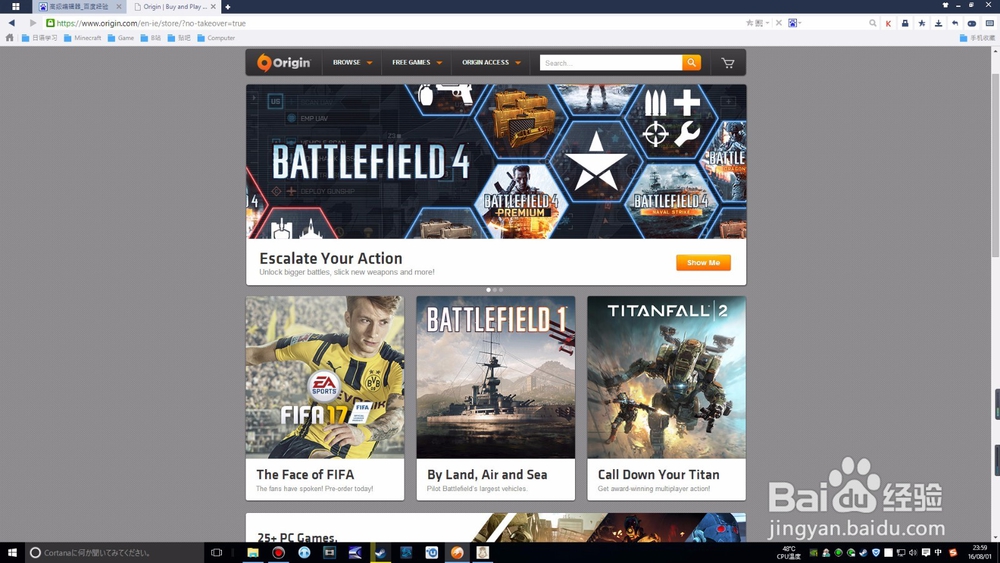The image size is (1000, 563).
Task: Expand the ORIGIN ACCESS dropdown menu
Action: click(491, 62)
